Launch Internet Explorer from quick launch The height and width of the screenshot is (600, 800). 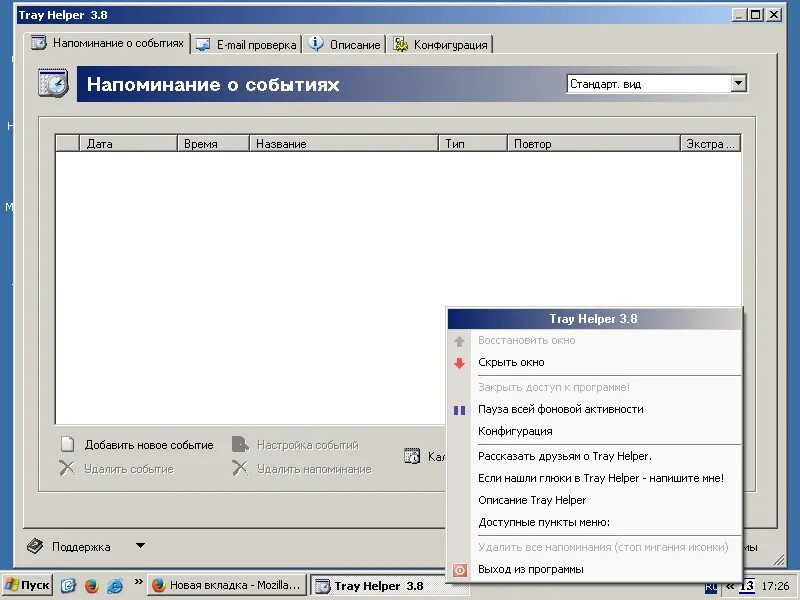coord(115,585)
